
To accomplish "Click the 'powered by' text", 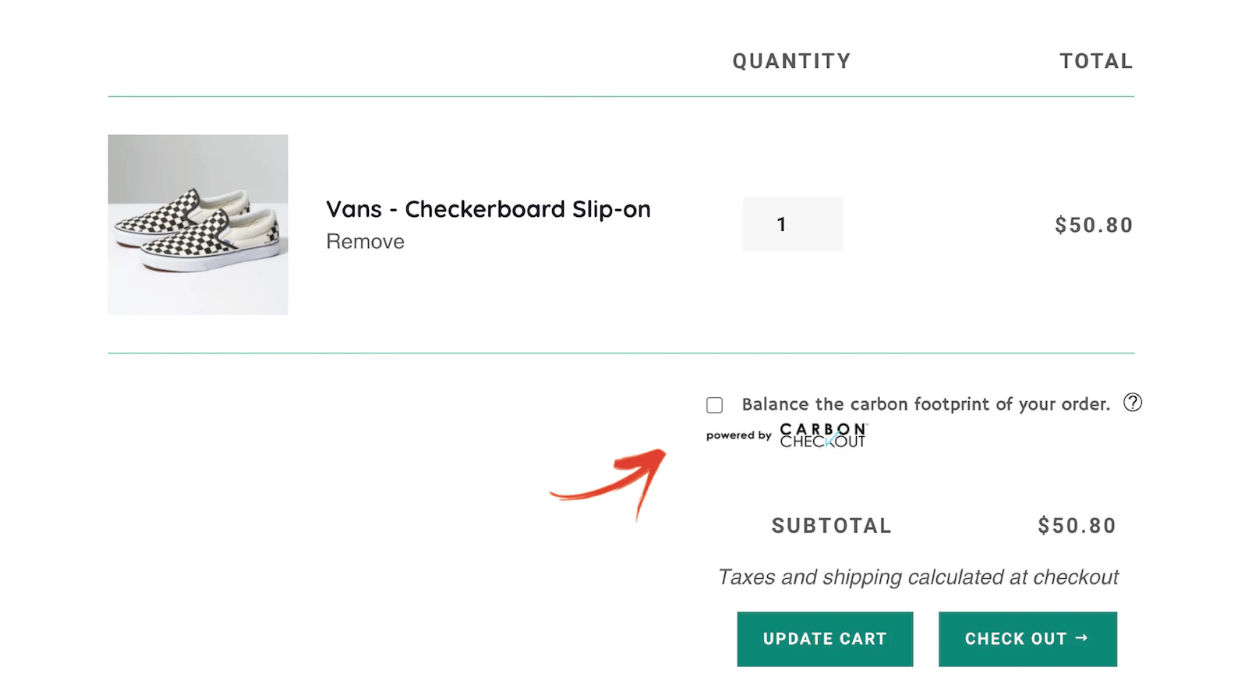I will (738, 436).
